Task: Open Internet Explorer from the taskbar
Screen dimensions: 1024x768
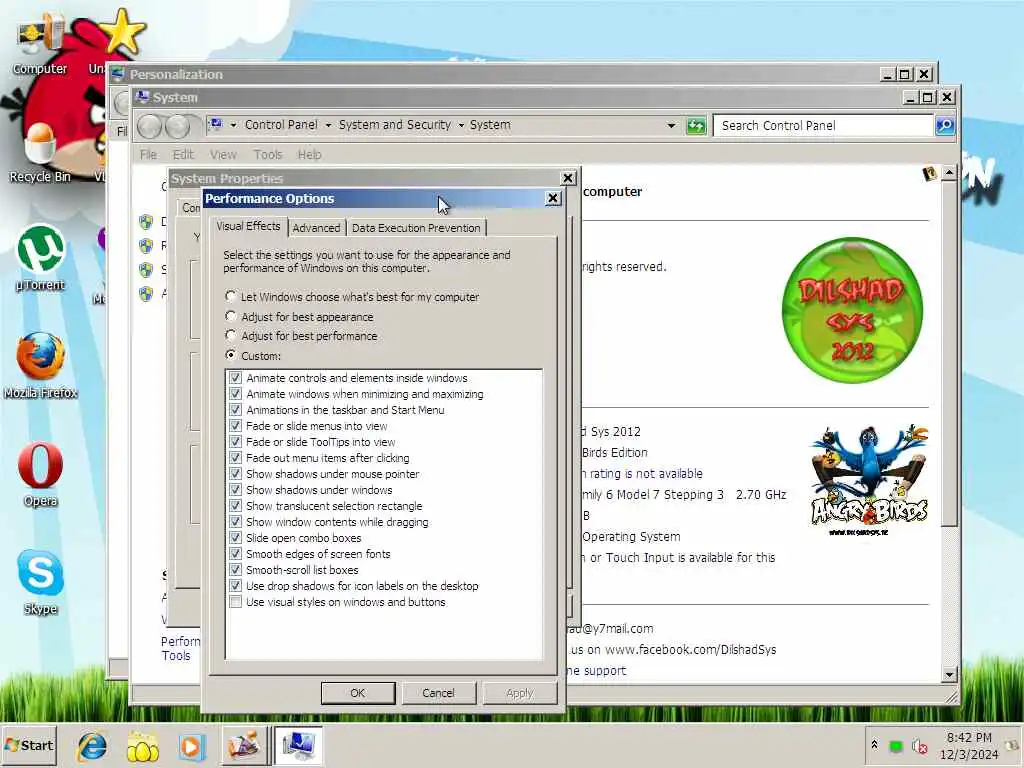Action: (92, 746)
